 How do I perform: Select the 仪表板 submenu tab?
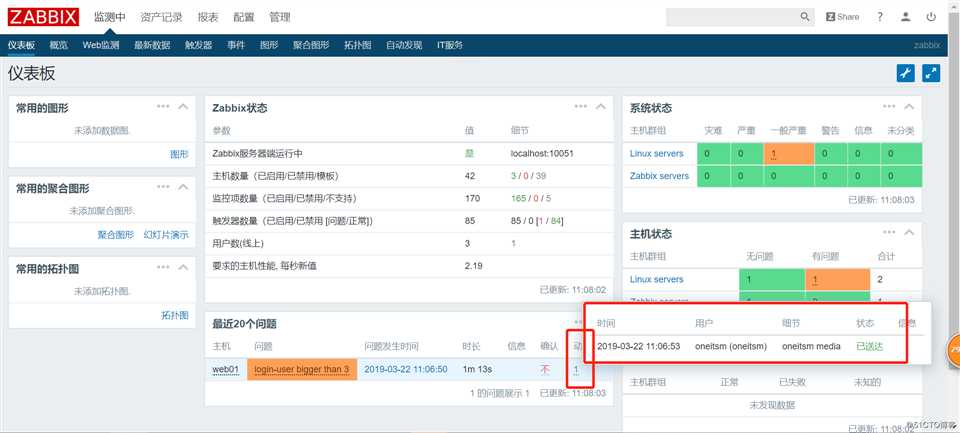pos(21,45)
